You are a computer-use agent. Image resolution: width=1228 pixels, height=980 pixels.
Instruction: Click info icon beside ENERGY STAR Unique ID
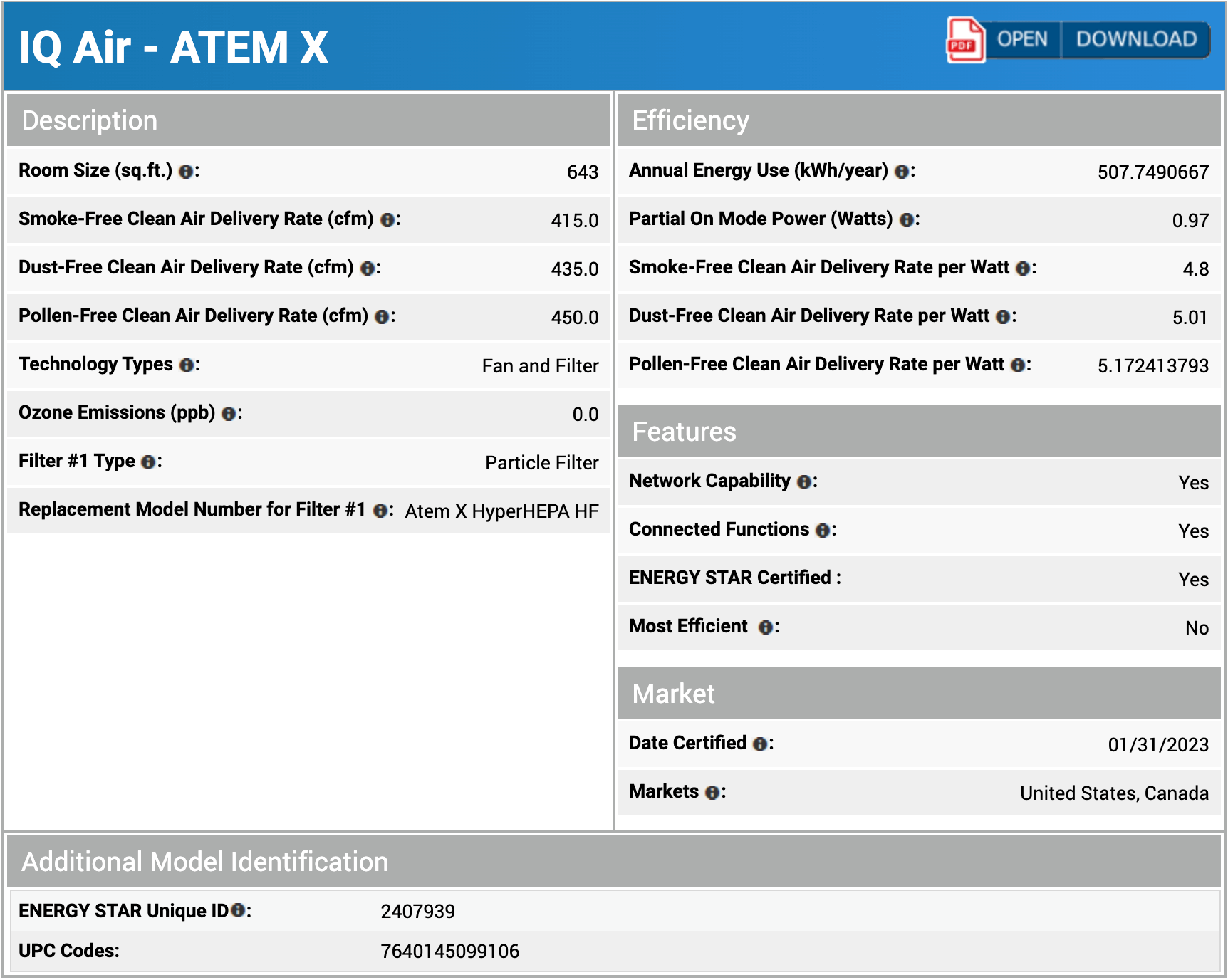point(238,910)
